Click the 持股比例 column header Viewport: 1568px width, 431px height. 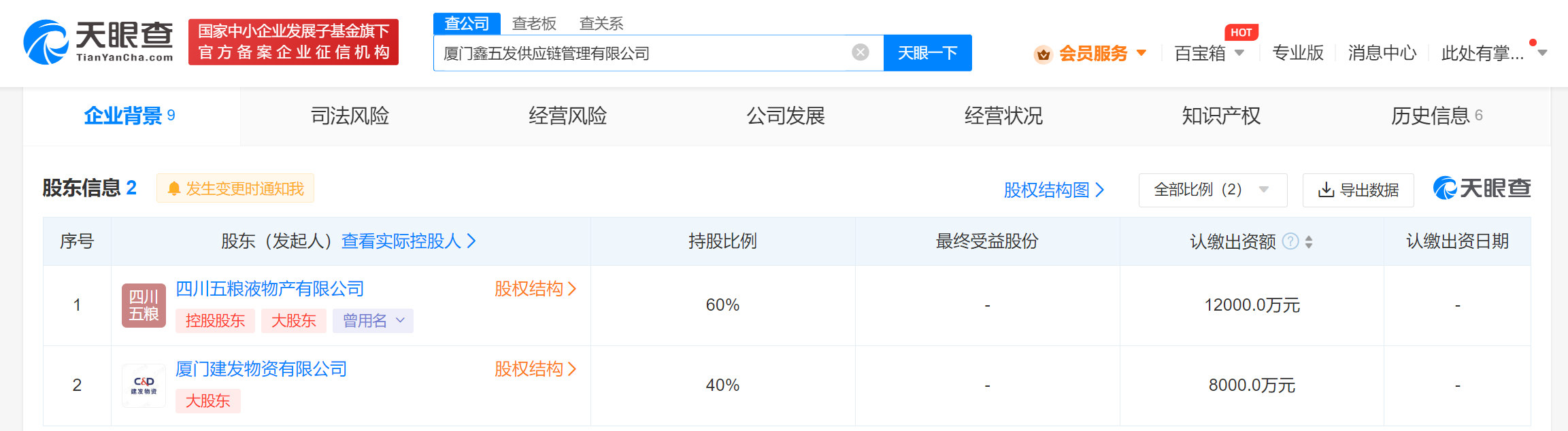pyautogui.click(x=722, y=241)
